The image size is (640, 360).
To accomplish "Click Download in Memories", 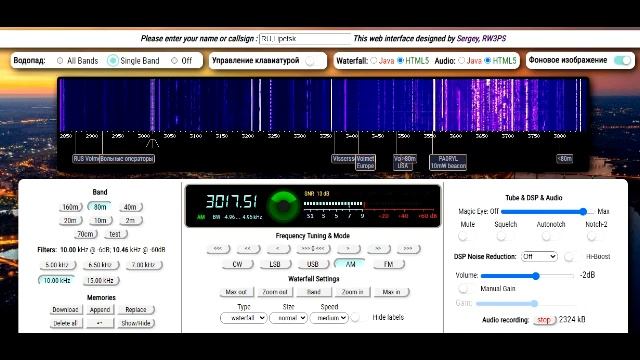I will tap(65, 310).
